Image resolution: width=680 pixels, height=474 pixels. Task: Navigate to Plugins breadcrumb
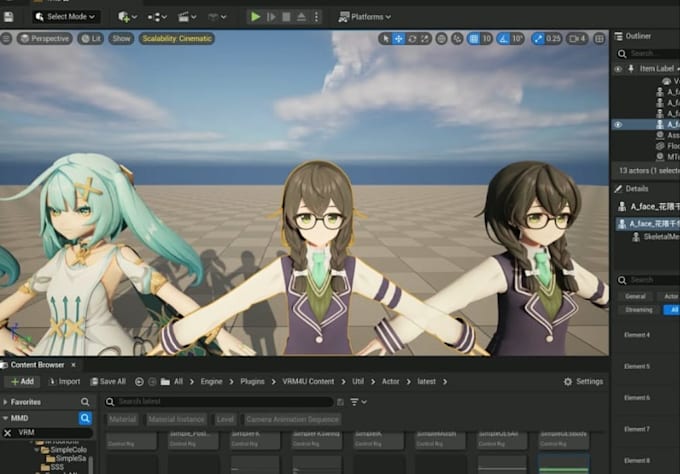[x=252, y=382]
